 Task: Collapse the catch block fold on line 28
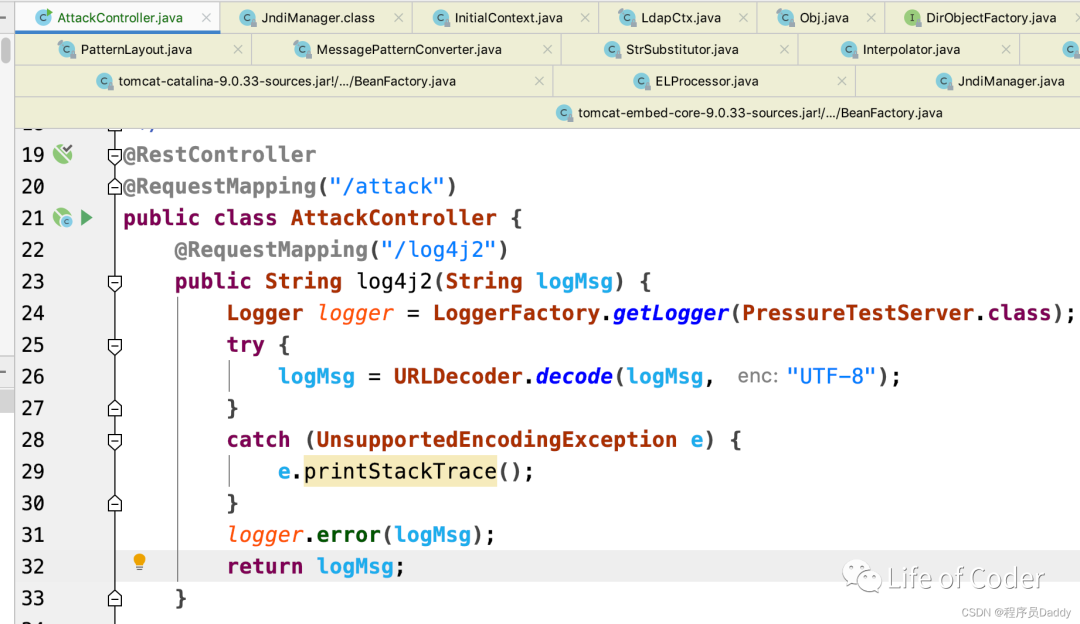pos(115,441)
